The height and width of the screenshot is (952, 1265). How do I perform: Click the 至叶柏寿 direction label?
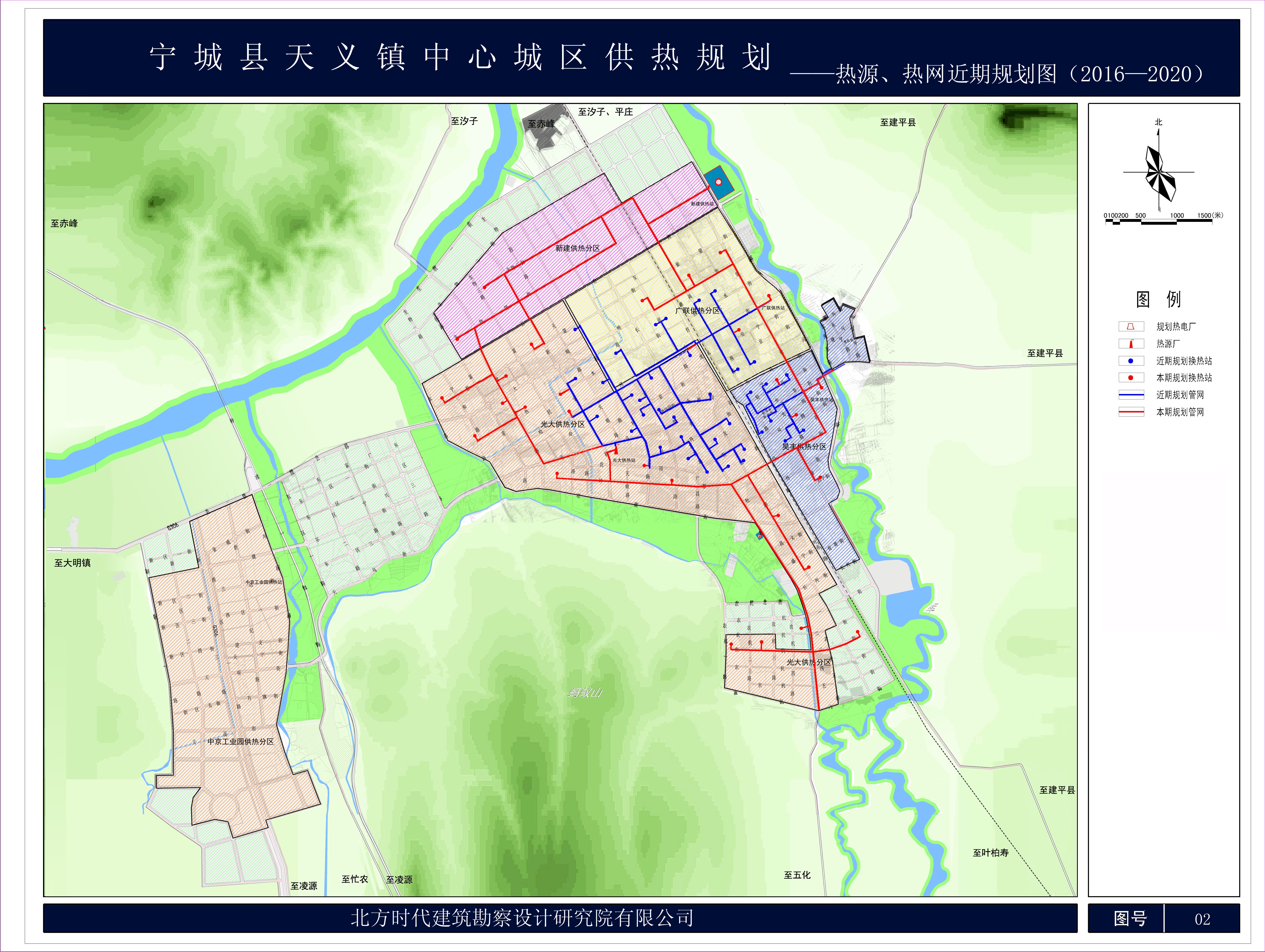tap(991, 853)
